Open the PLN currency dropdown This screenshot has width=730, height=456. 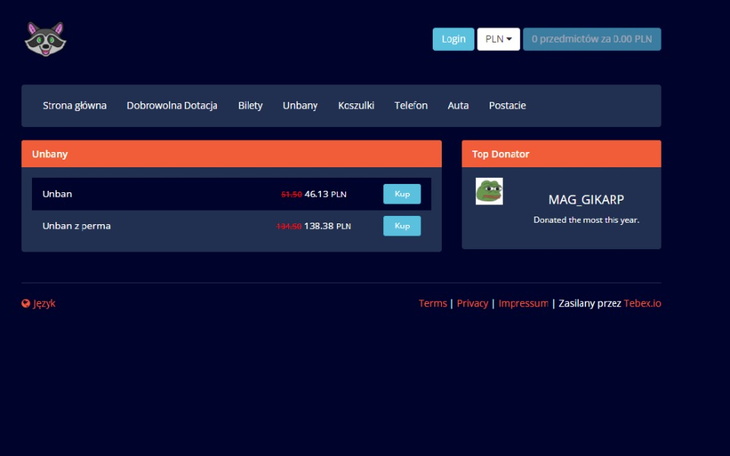(x=498, y=39)
